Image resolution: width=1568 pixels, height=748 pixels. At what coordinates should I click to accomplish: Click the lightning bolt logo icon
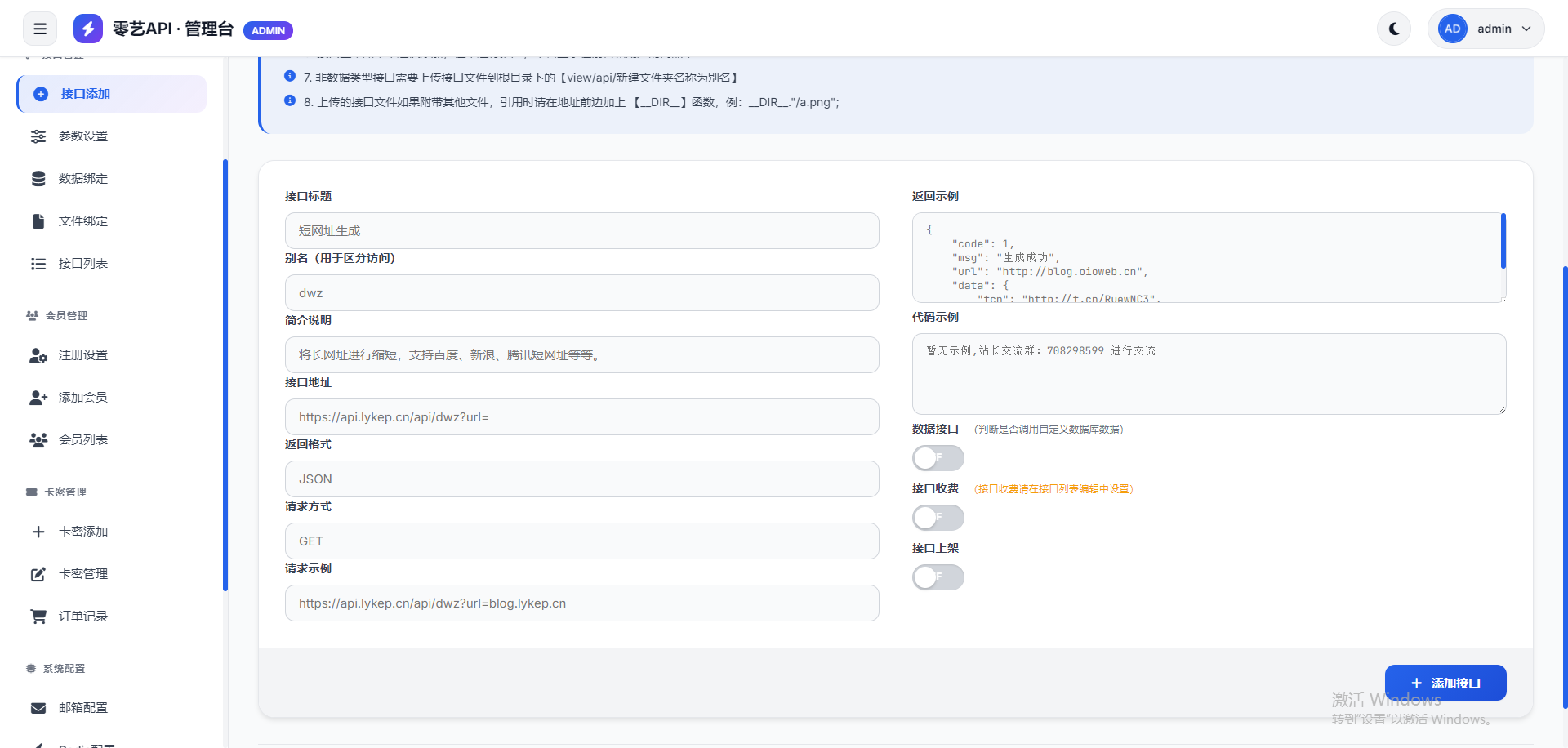point(88,29)
